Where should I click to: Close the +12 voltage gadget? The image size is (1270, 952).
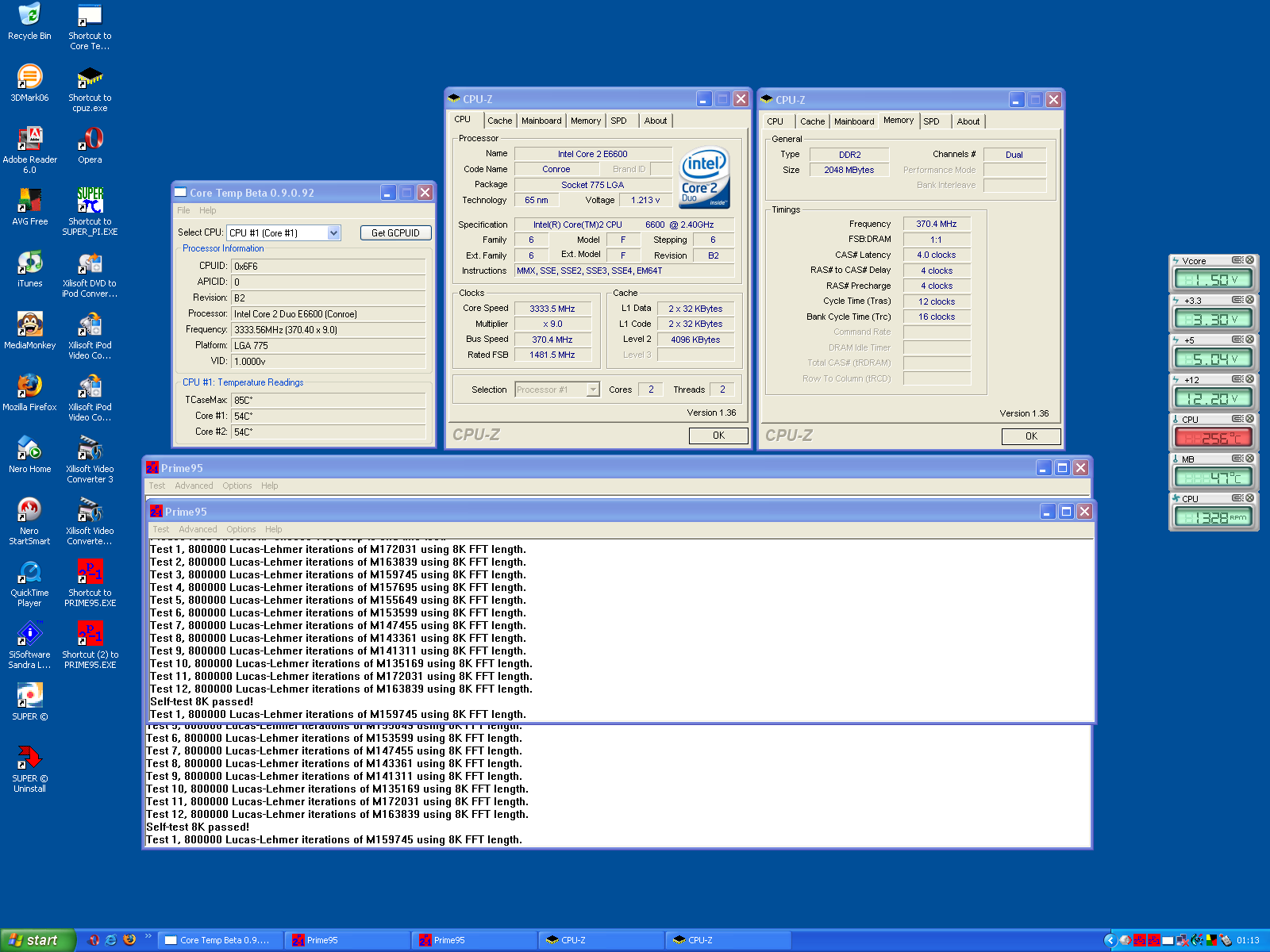click(x=1249, y=379)
